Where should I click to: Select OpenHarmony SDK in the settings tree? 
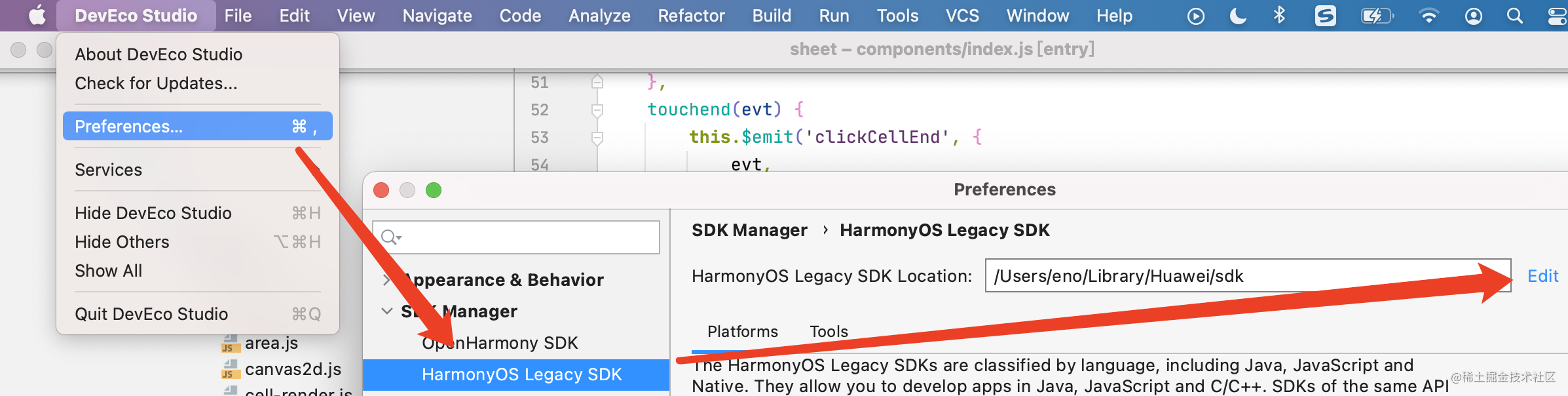(x=500, y=343)
